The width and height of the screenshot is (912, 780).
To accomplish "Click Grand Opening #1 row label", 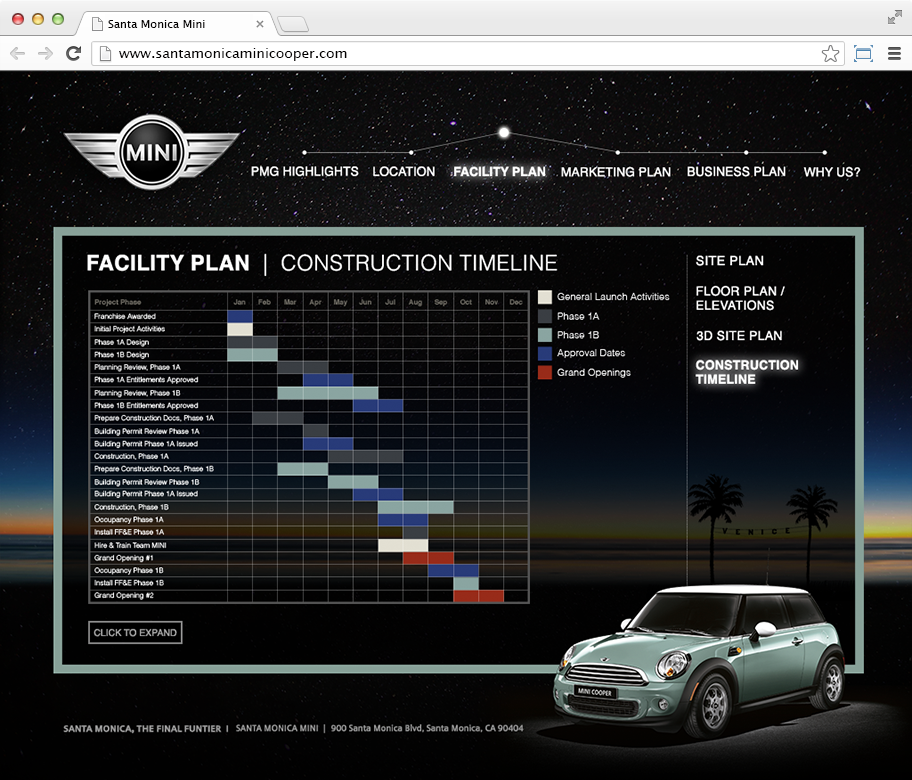I will pos(123,558).
